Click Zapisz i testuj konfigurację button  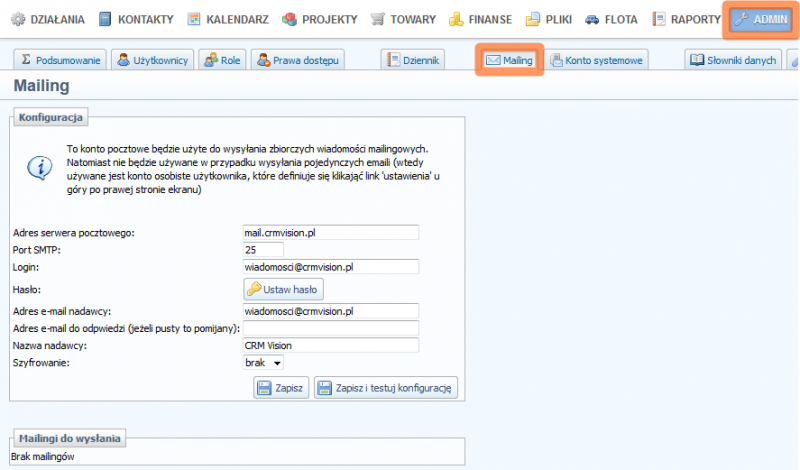click(x=386, y=388)
